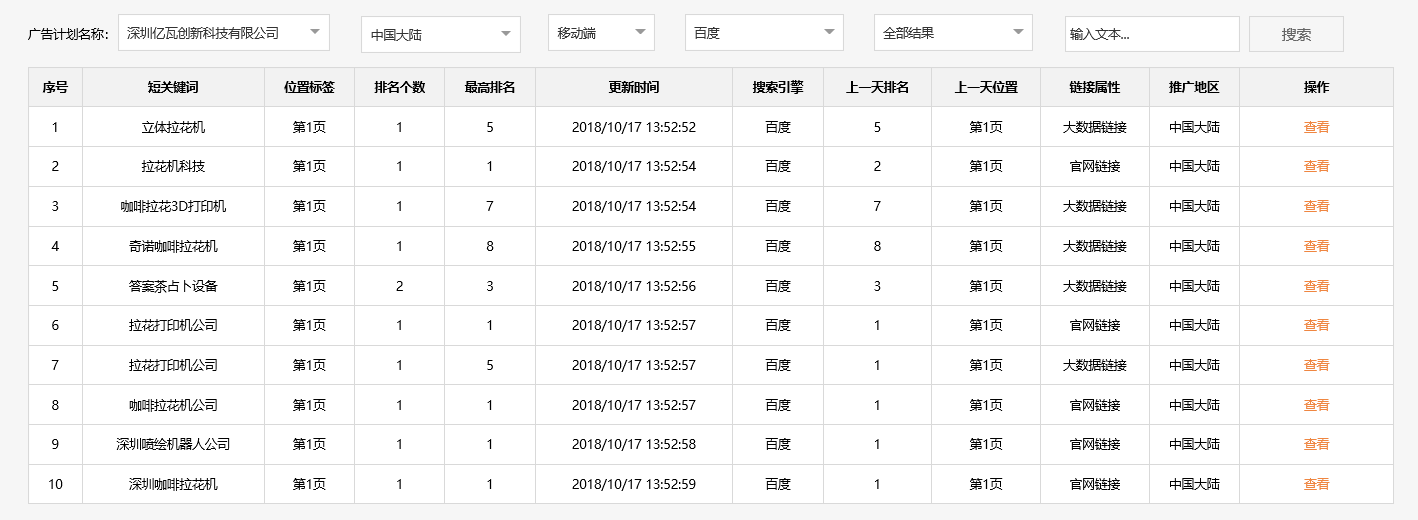Open 查看 for 答案茶占卜设备
1418x520 pixels.
(x=1316, y=286)
